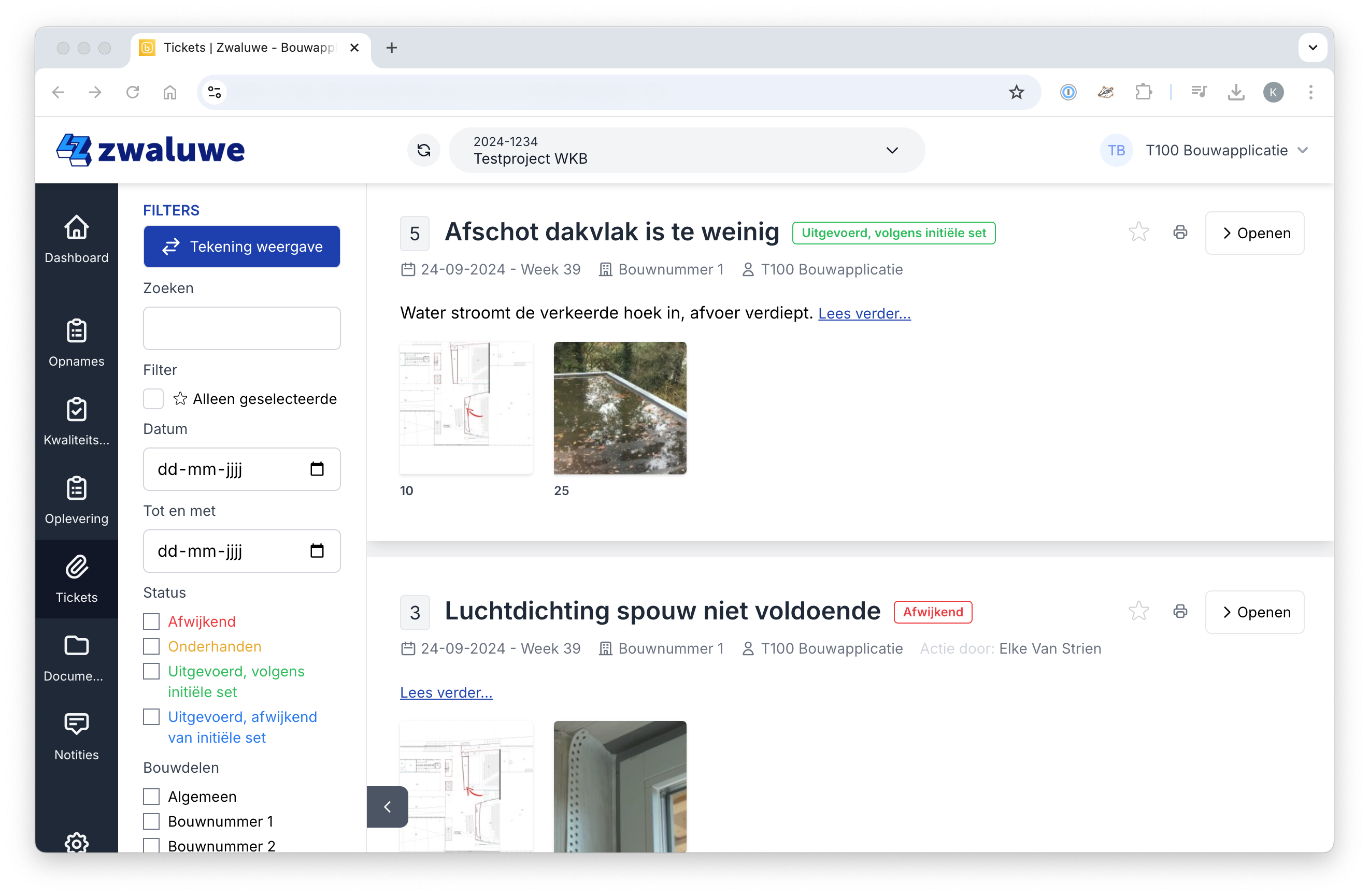The image size is (1369, 896).
Task: Click the 'Tot en met' date field
Action: (241, 551)
